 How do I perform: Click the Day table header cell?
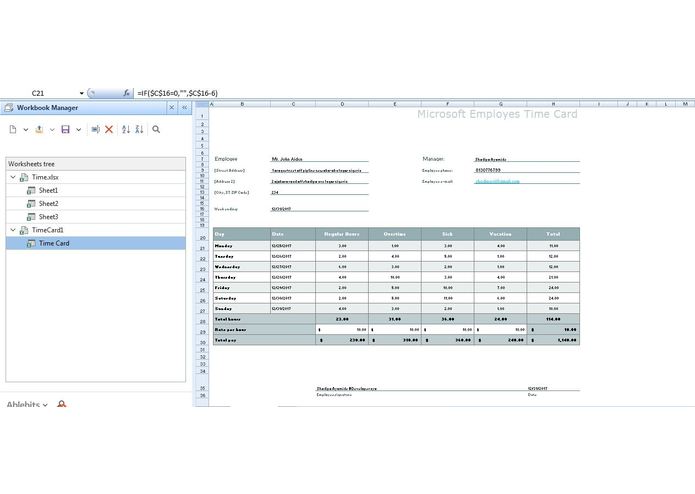click(x=242, y=234)
